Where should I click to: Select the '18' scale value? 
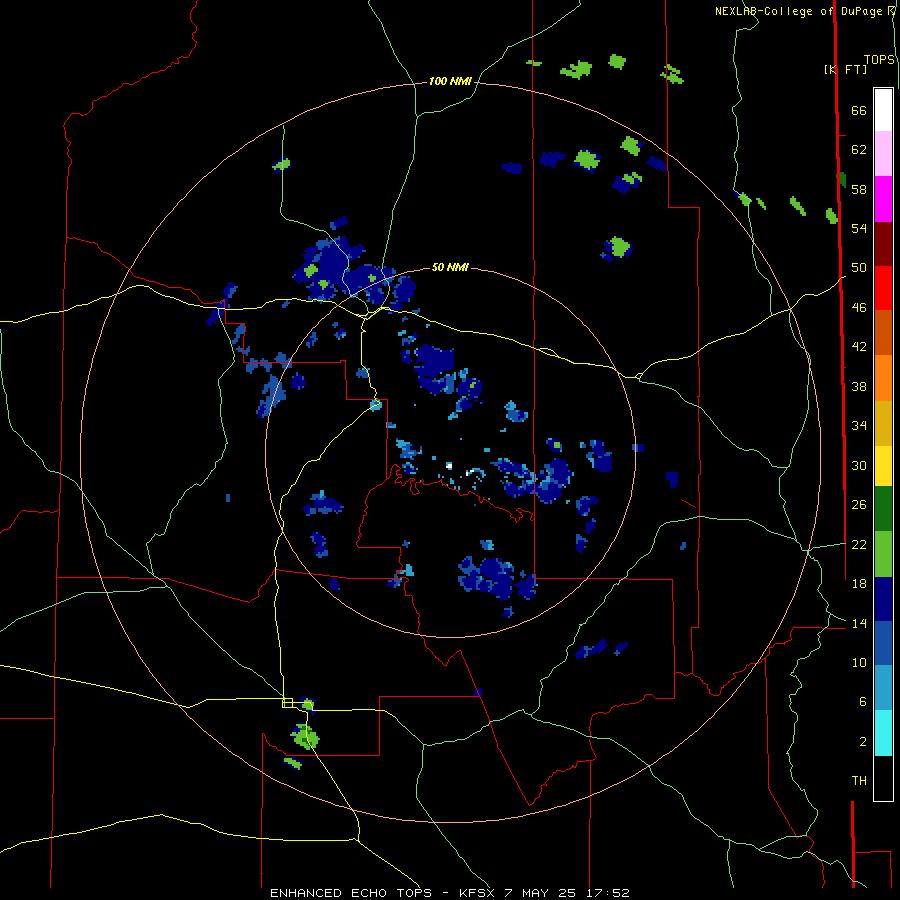tap(859, 584)
